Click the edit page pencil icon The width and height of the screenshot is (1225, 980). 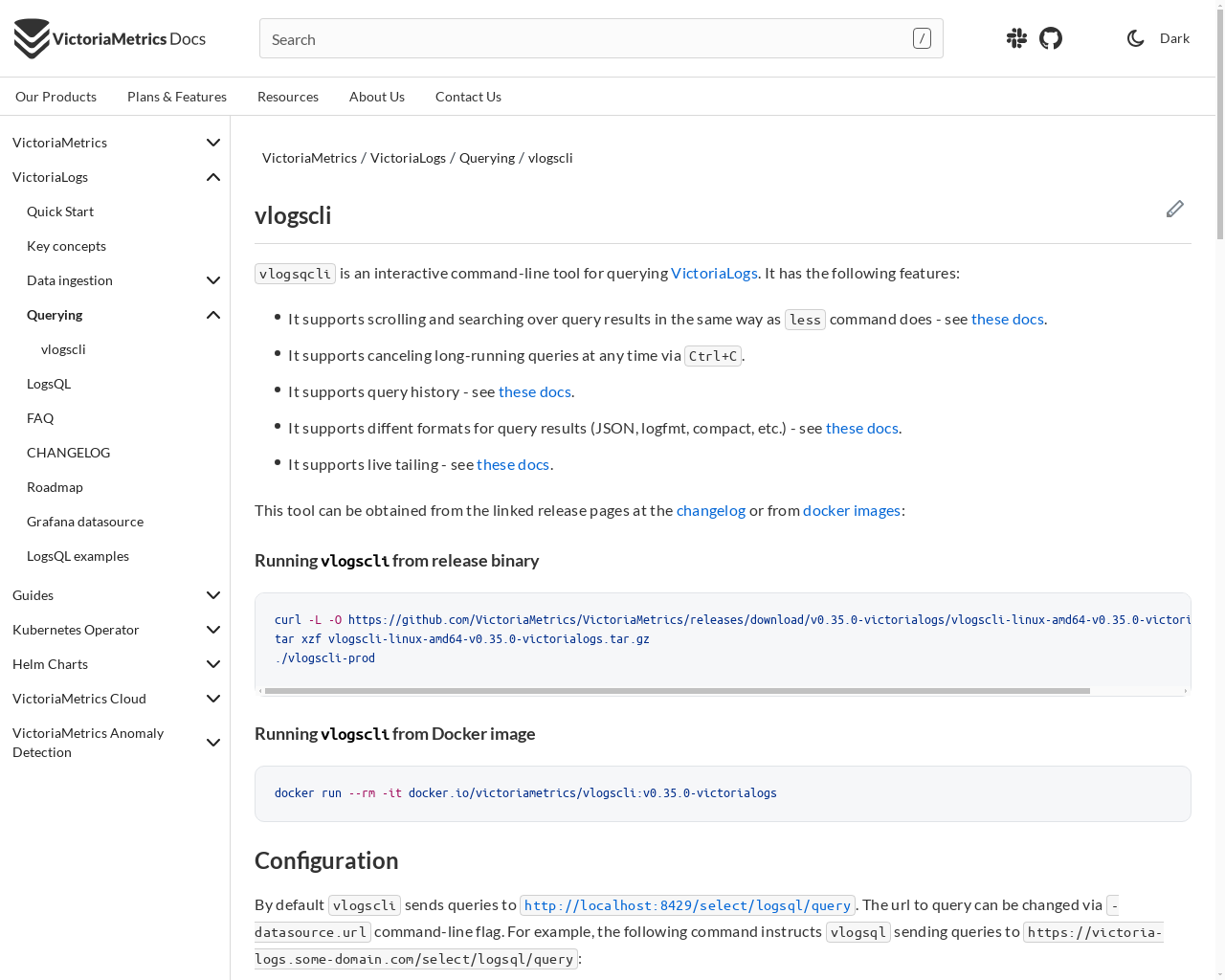(x=1175, y=209)
